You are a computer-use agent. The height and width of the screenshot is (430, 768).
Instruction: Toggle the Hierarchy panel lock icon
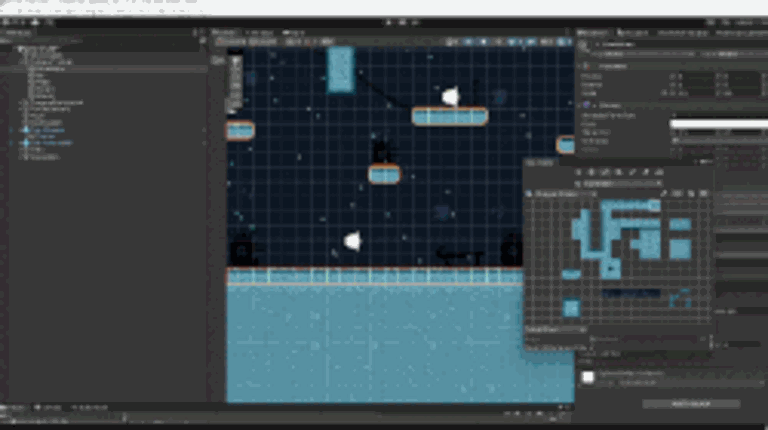(194, 33)
